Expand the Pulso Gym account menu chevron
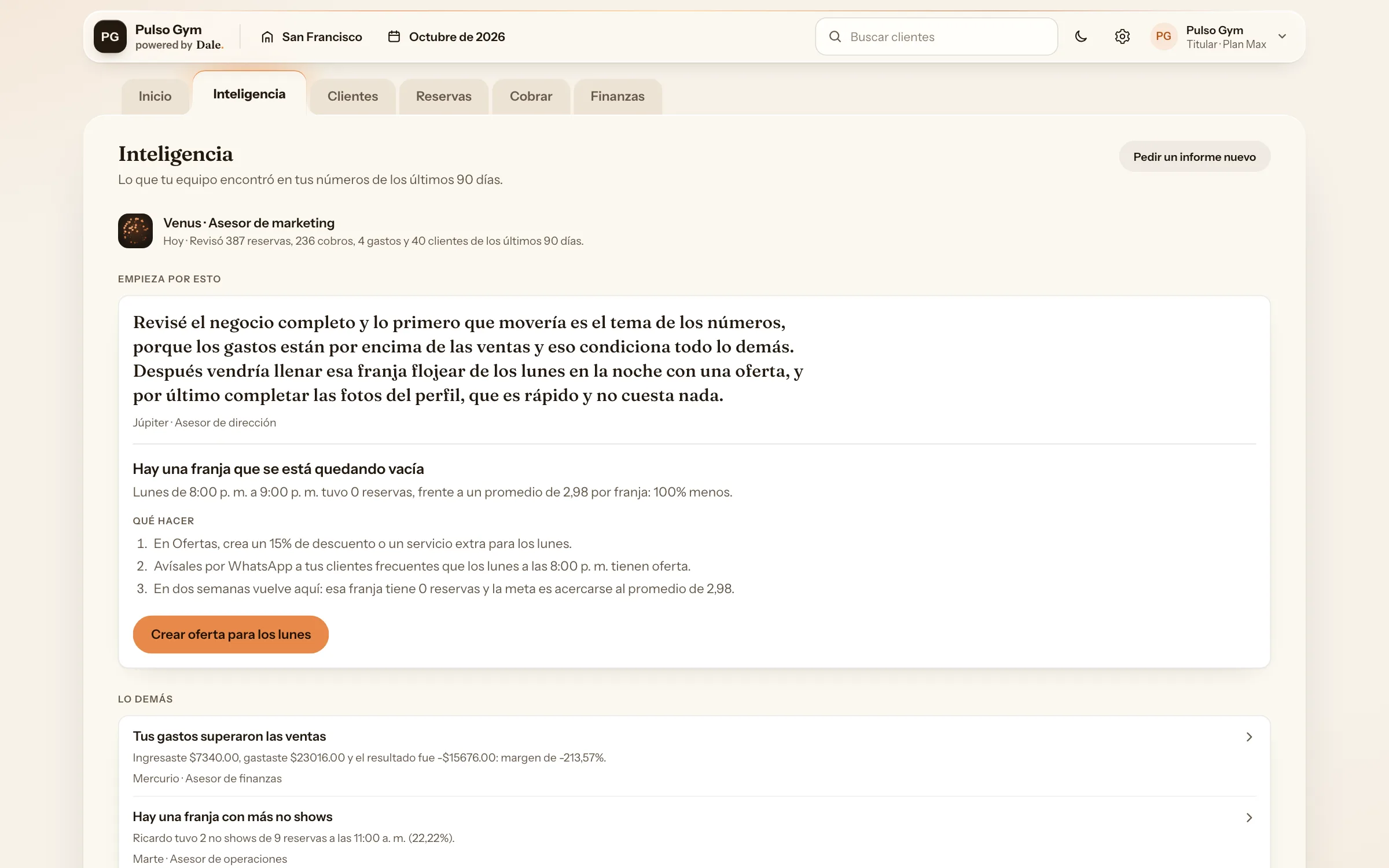The image size is (1389, 868). pyautogui.click(x=1283, y=36)
